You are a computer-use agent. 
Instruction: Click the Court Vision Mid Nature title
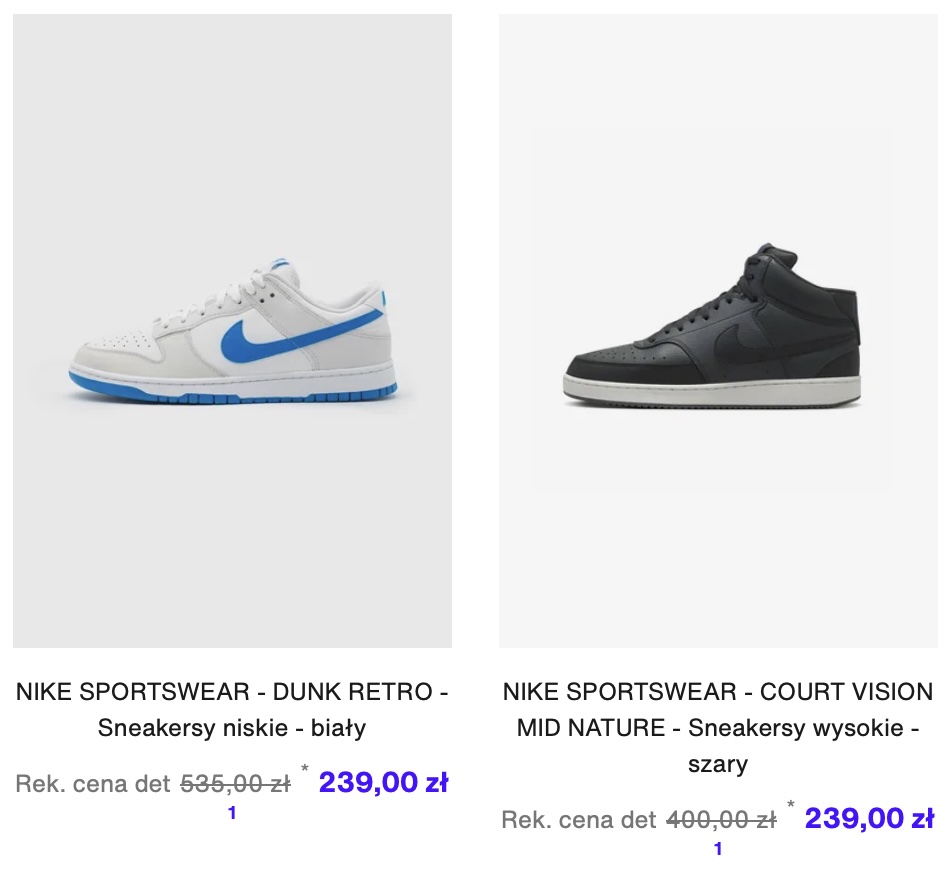coord(718,727)
